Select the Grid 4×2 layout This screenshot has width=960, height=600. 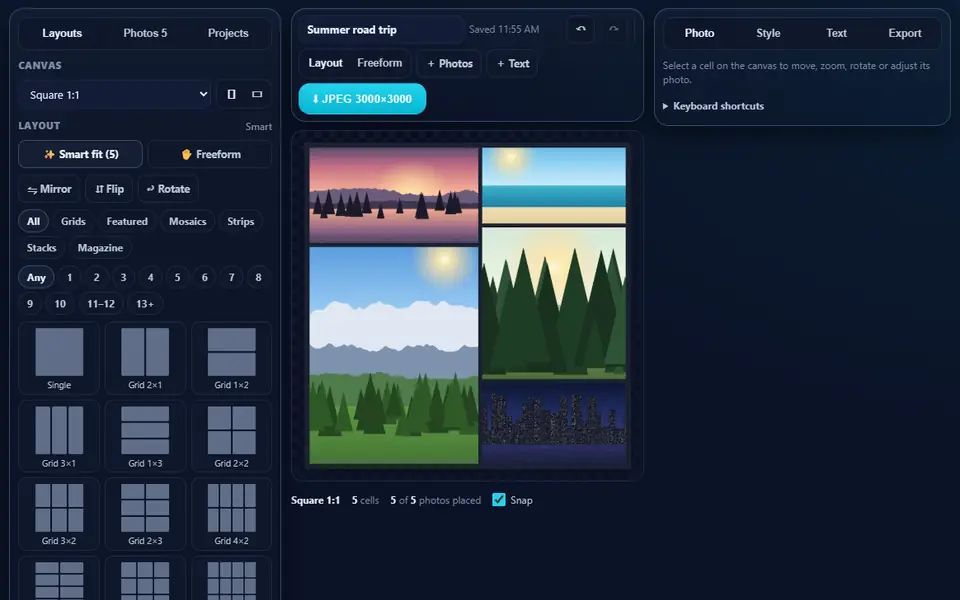pos(231,514)
